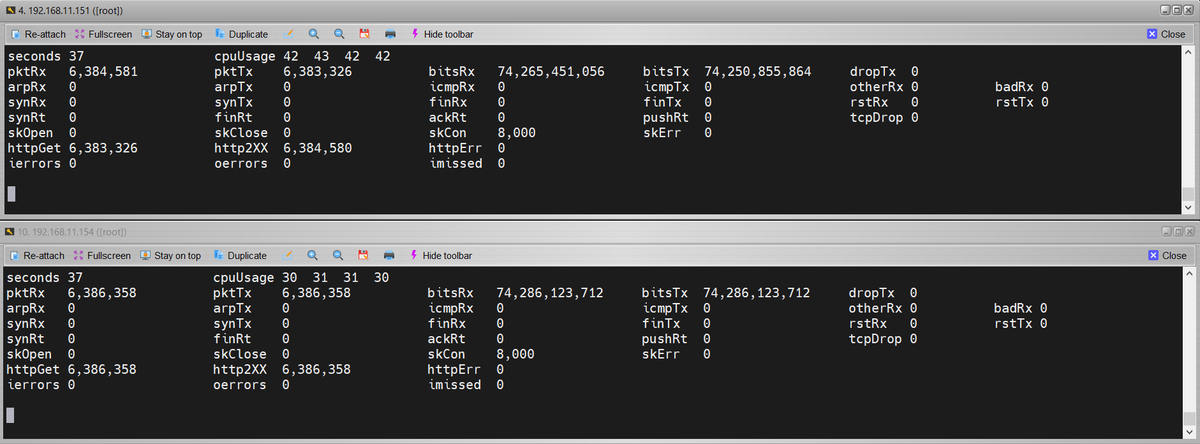Click scrollbar up arrow in the 192.168.11.154 terminal

(x=1189, y=275)
